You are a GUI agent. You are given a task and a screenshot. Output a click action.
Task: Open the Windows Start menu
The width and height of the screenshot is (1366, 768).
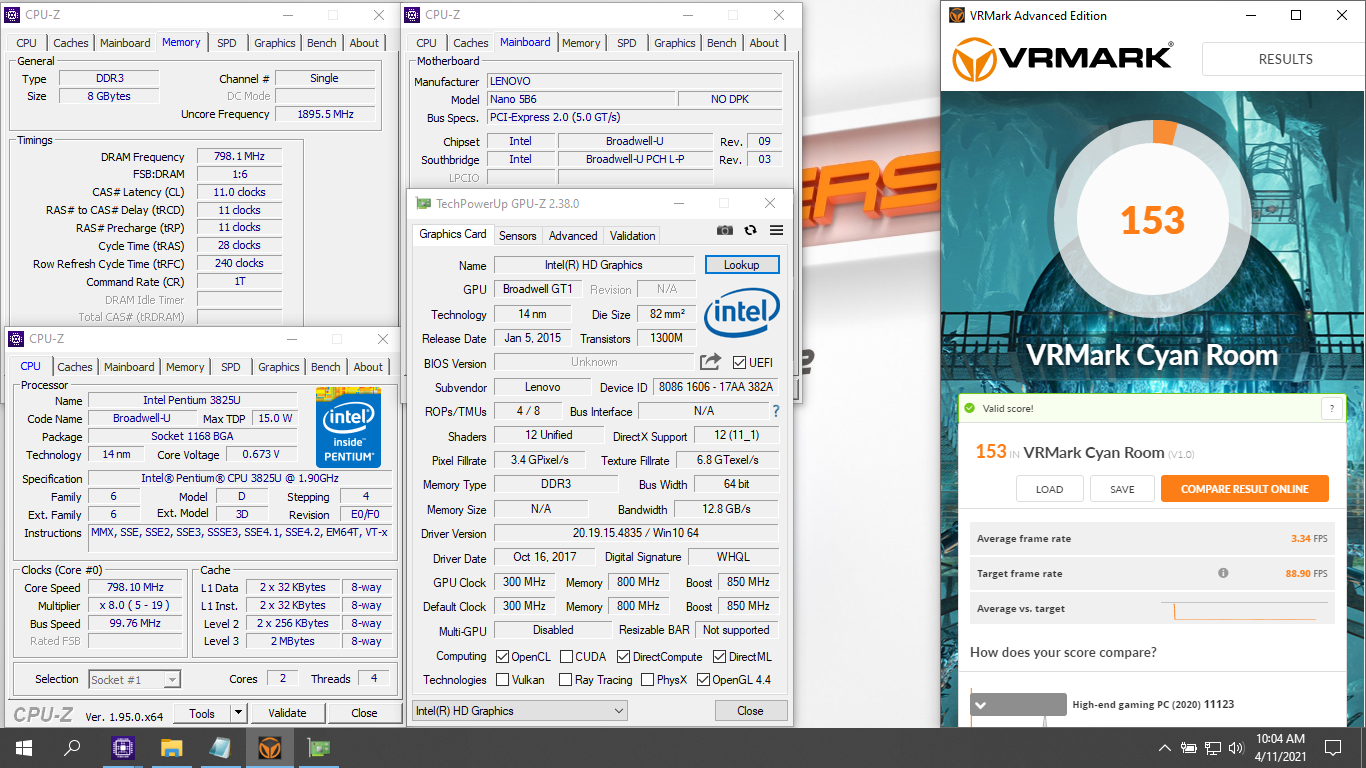[x=23, y=747]
